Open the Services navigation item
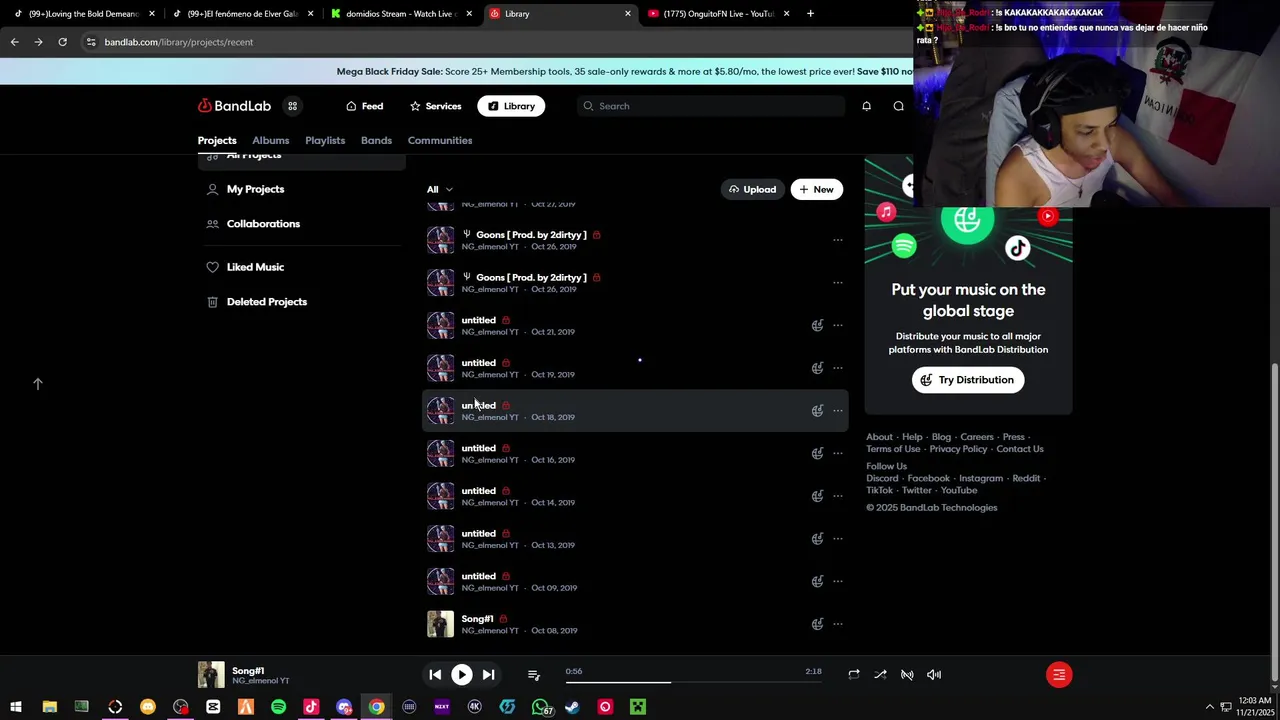The height and width of the screenshot is (720, 1280). coord(435,106)
